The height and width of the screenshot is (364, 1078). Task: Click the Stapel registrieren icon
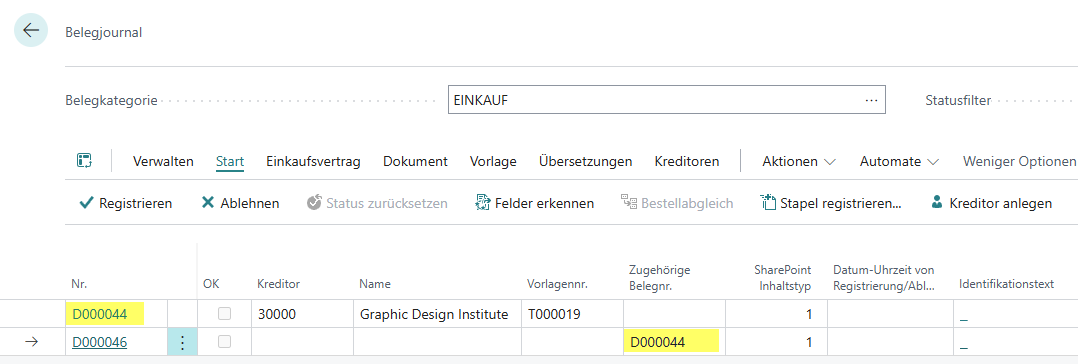click(768, 203)
